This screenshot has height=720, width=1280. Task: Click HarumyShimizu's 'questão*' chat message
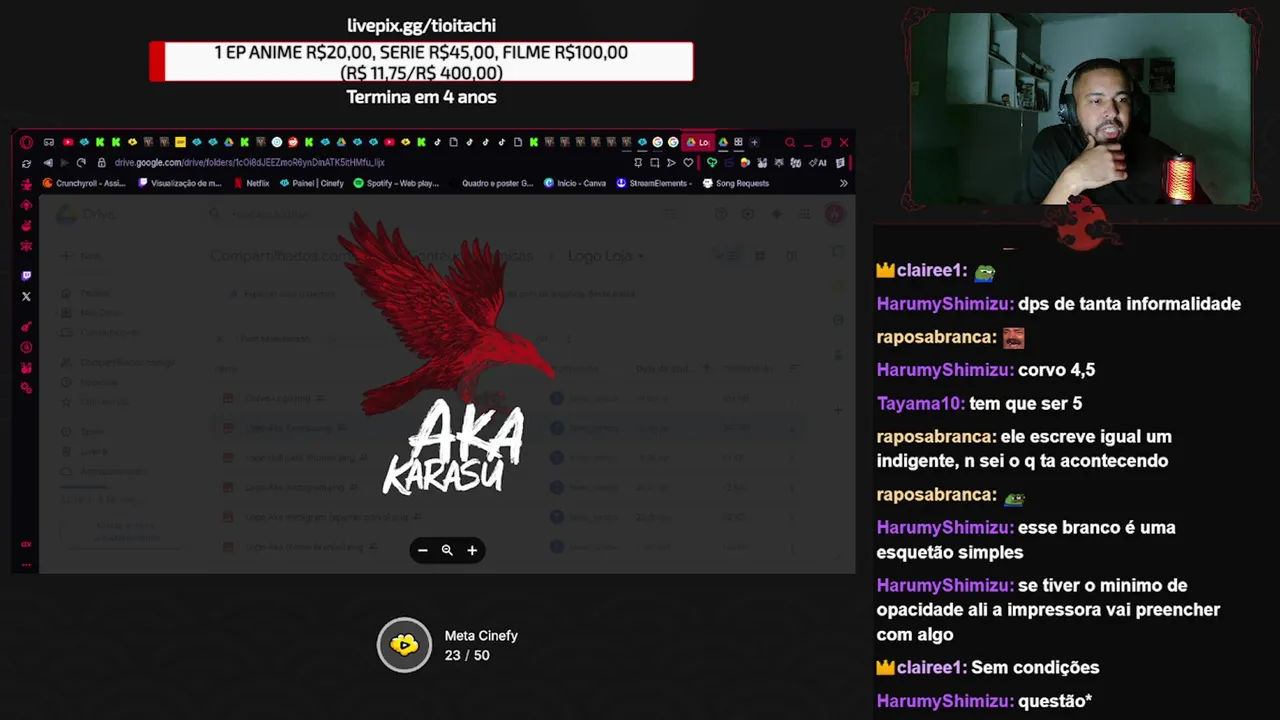tap(984, 701)
